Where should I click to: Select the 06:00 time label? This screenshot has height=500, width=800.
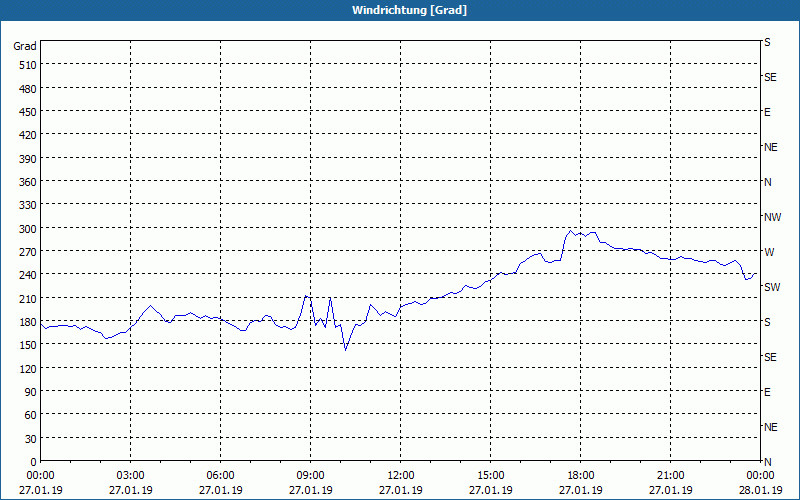[220, 476]
